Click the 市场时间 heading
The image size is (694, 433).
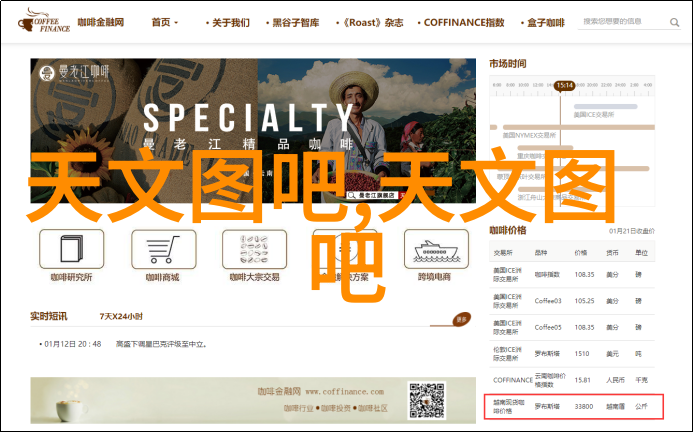tap(508, 64)
